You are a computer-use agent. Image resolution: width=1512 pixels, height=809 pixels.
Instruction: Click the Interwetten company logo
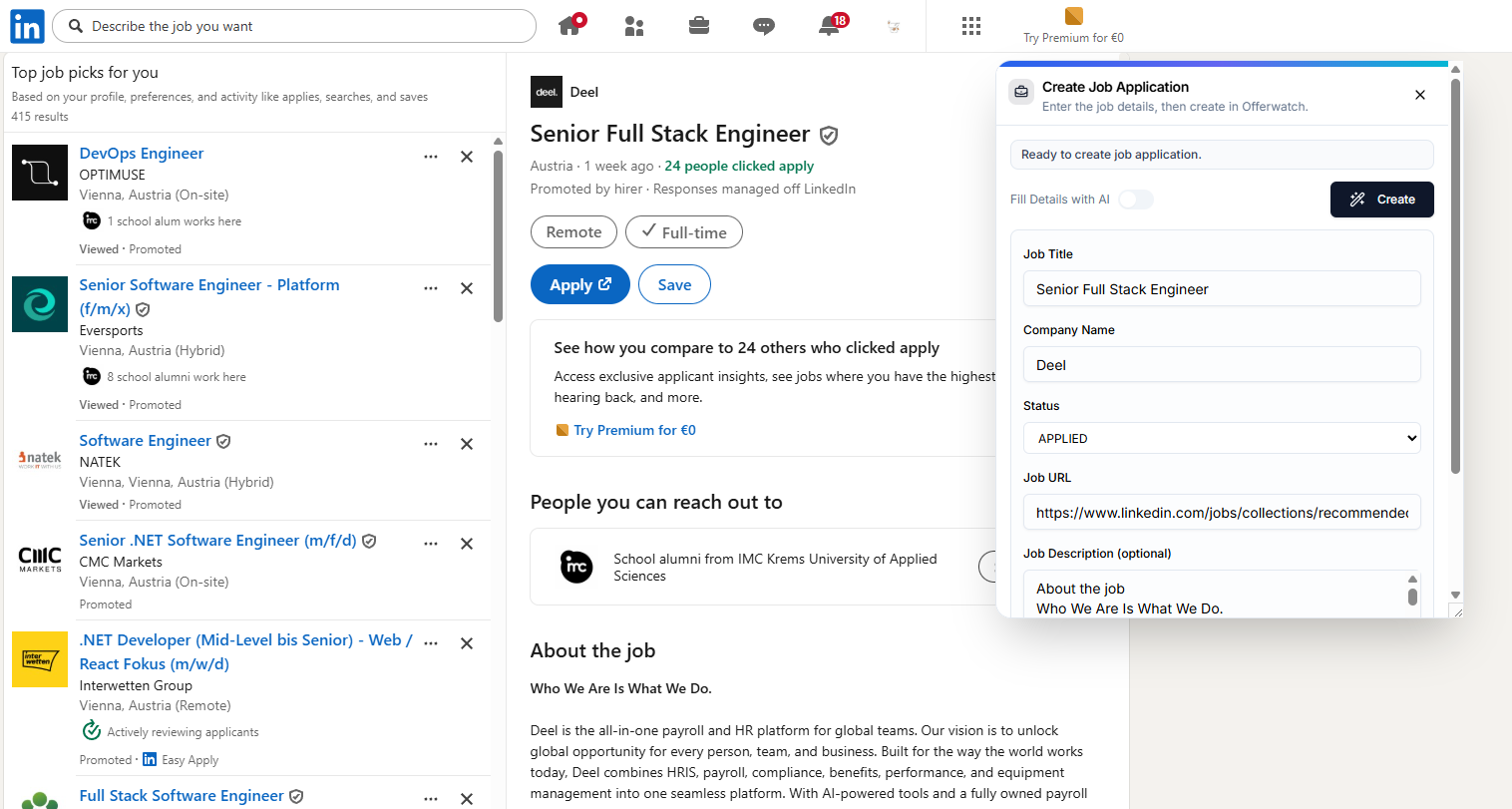click(x=40, y=659)
